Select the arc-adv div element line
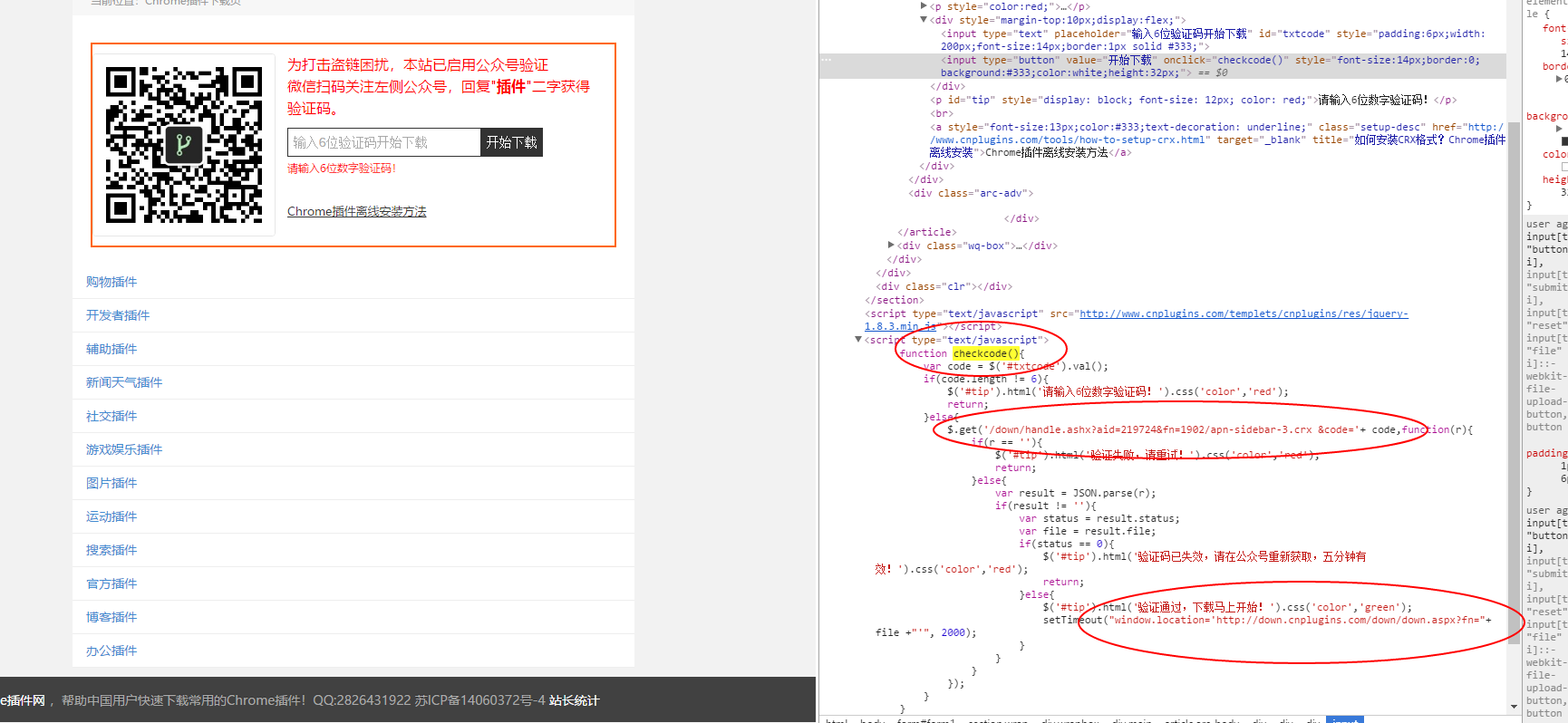This screenshot has width=1568, height=723. pos(971,193)
